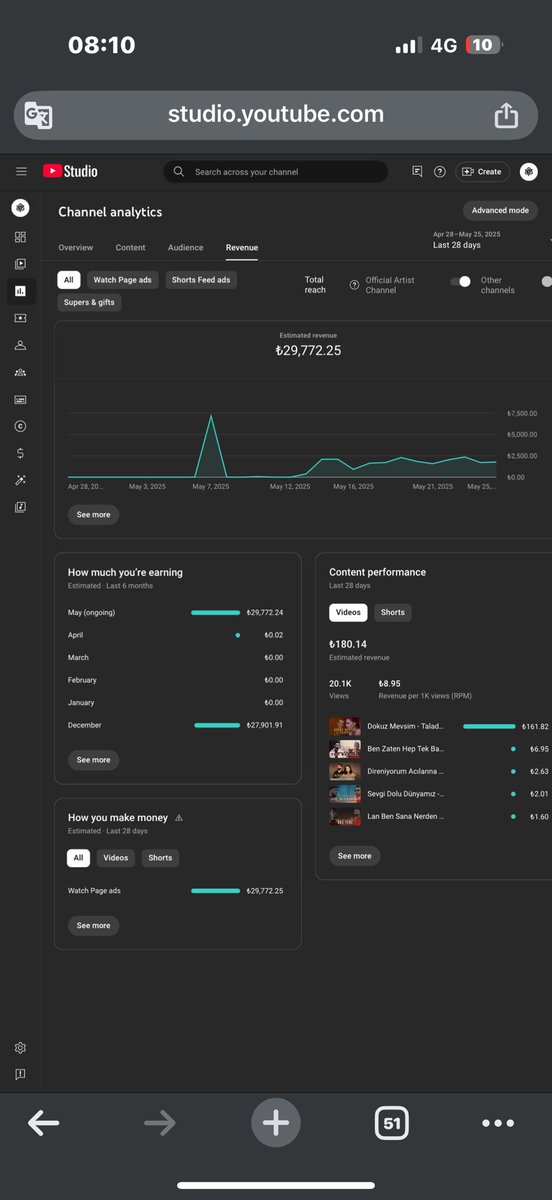Select the All revenue filter chip
Screen dimensions: 552x1200
[69, 280]
